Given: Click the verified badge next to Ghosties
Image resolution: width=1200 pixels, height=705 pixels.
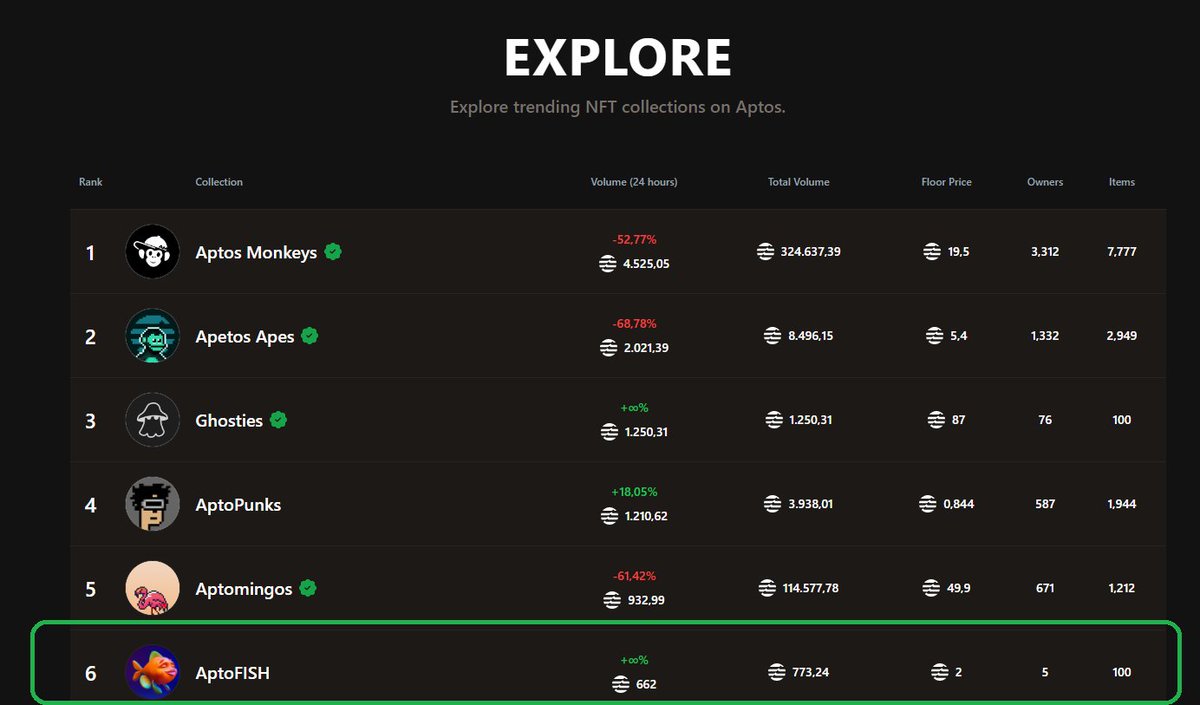Looking at the screenshot, I should coord(278,420).
